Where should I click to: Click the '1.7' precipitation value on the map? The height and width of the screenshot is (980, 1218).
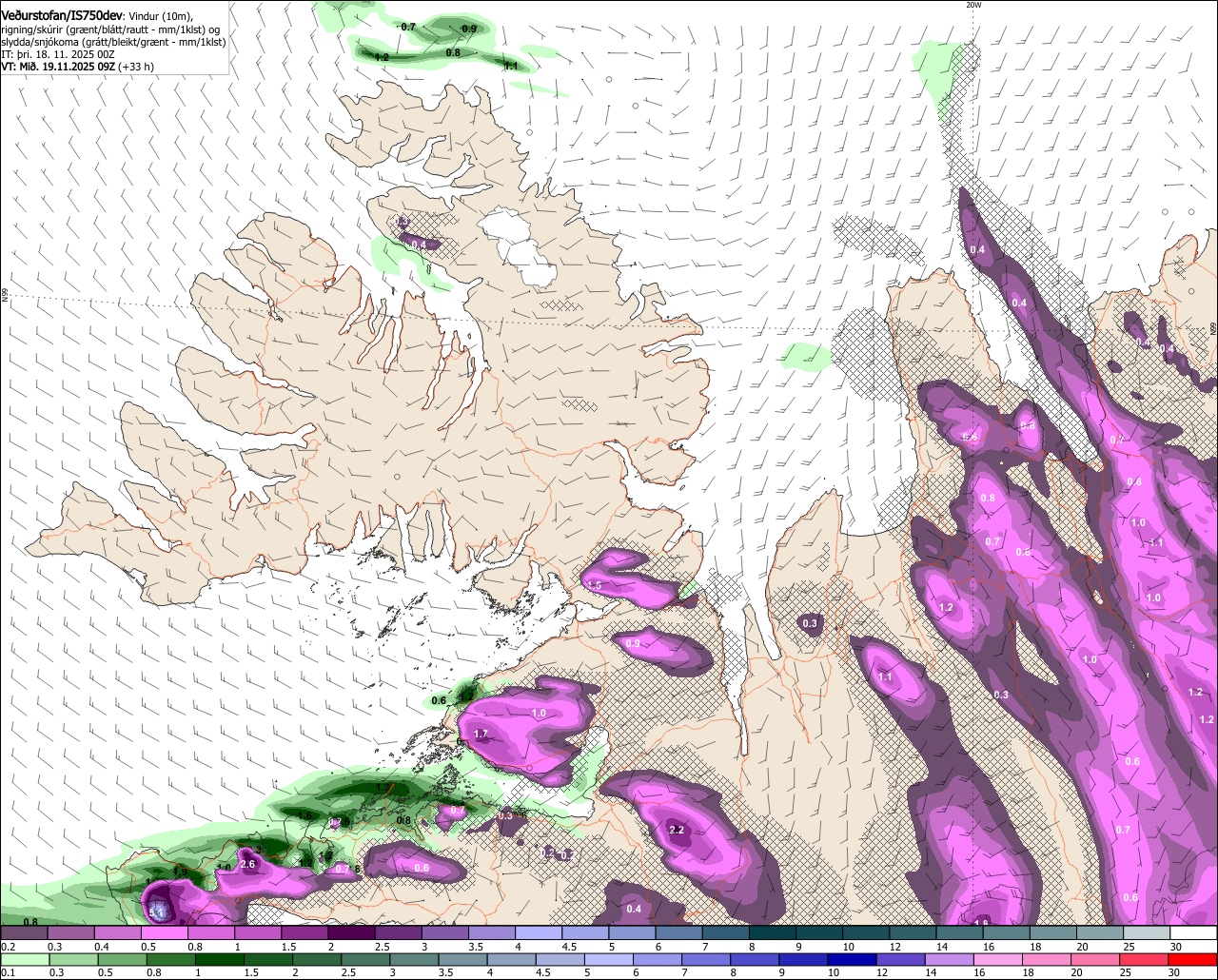[481, 734]
